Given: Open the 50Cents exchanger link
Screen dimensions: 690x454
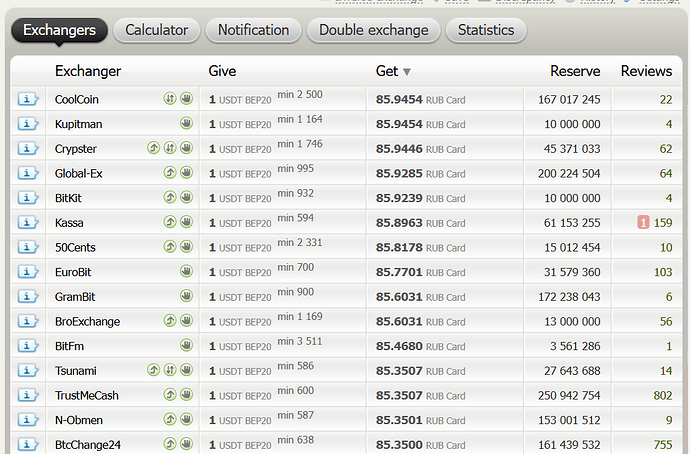Looking at the screenshot, I should click(x=75, y=247).
